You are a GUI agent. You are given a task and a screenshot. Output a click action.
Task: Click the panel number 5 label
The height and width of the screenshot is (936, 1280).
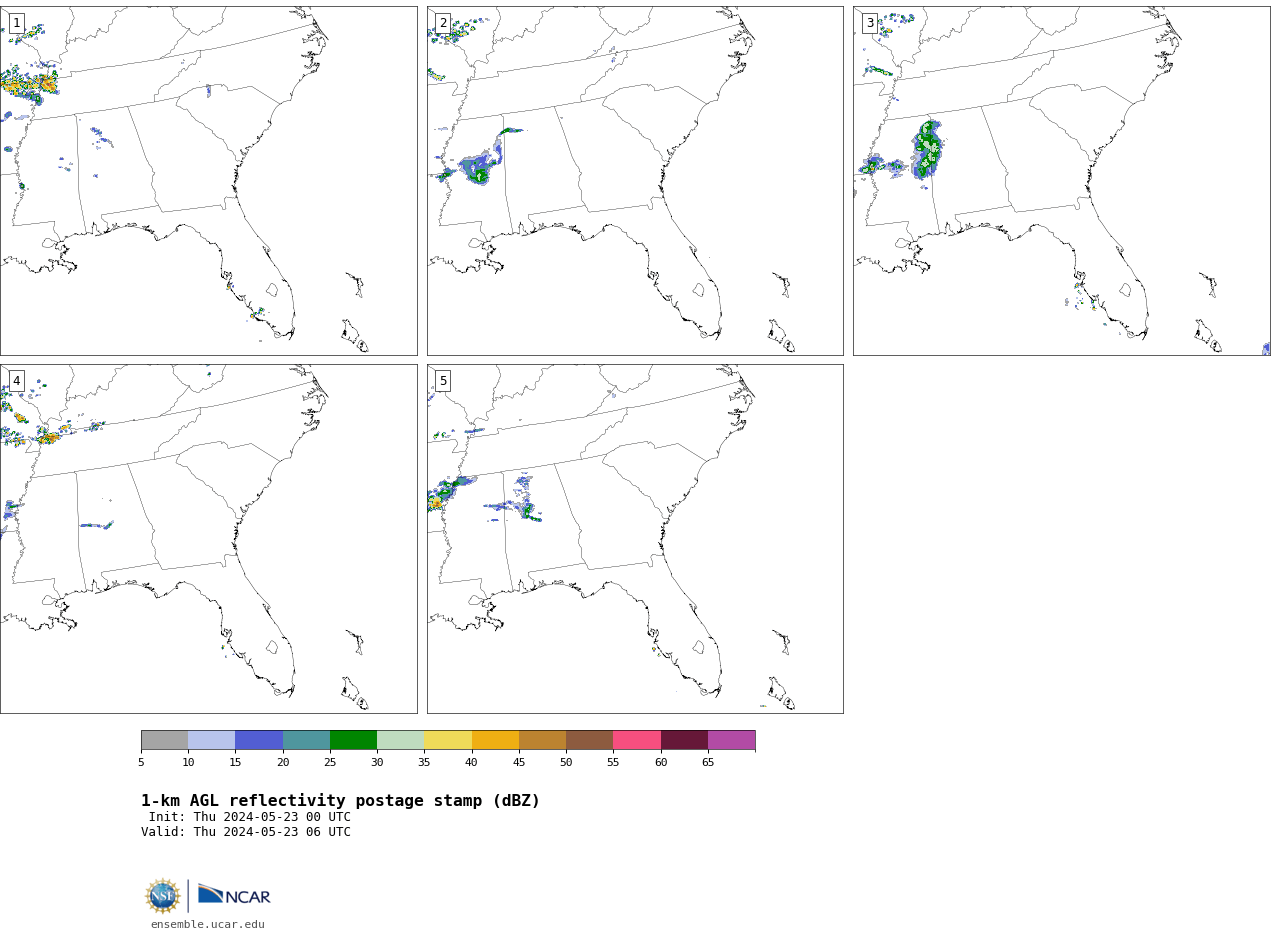(443, 381)
